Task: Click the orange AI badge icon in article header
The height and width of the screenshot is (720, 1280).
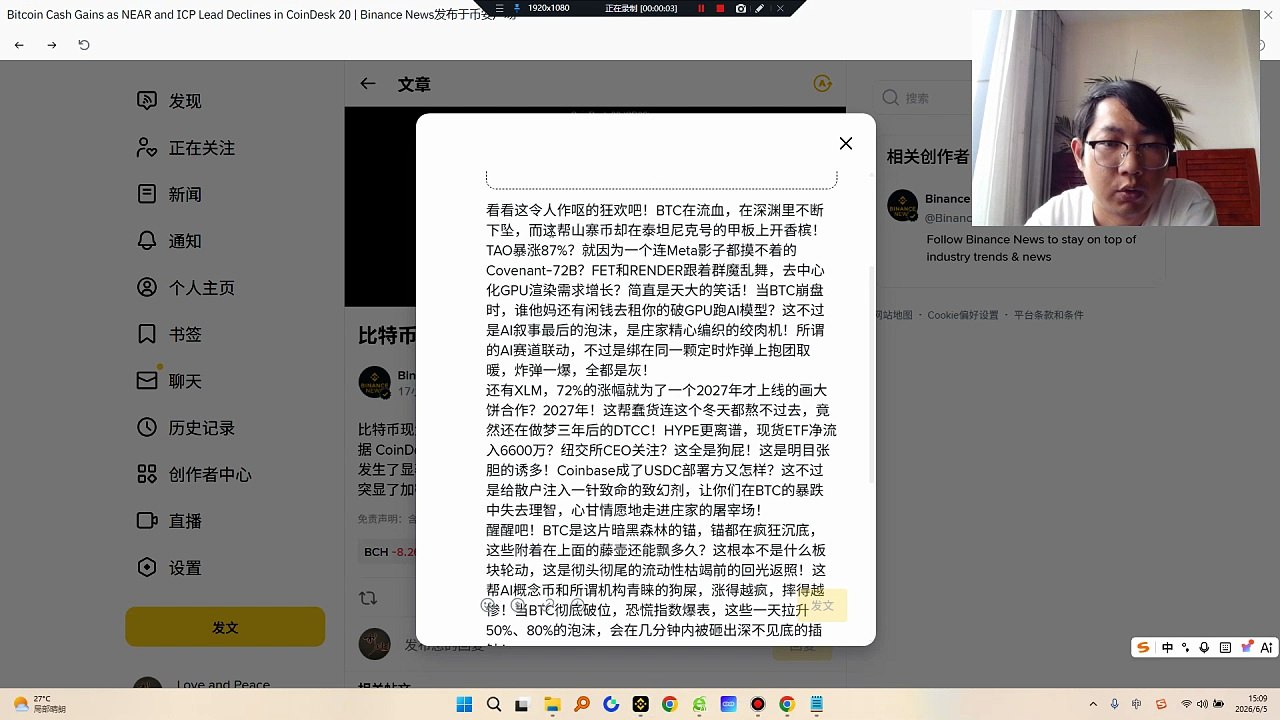Action: pos(822,84)
